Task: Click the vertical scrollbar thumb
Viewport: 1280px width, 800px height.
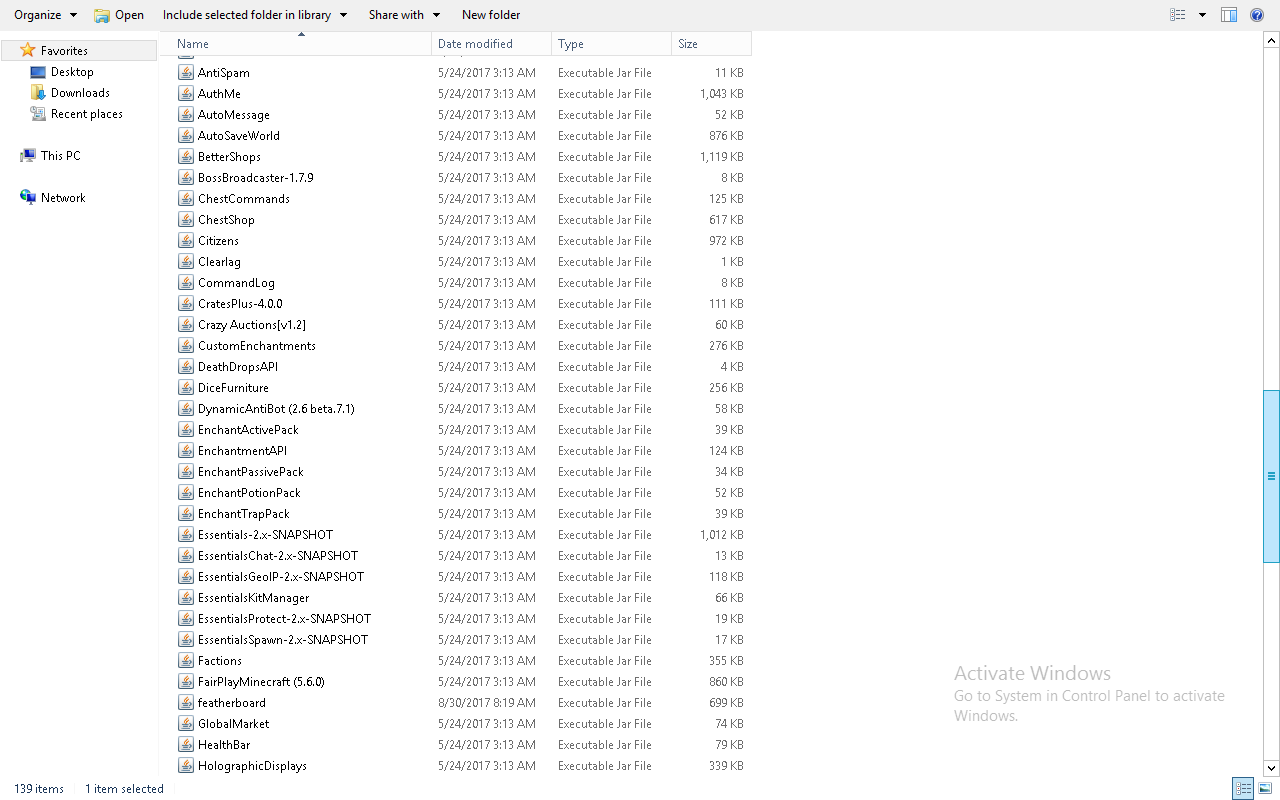Action: point(1272,476)
